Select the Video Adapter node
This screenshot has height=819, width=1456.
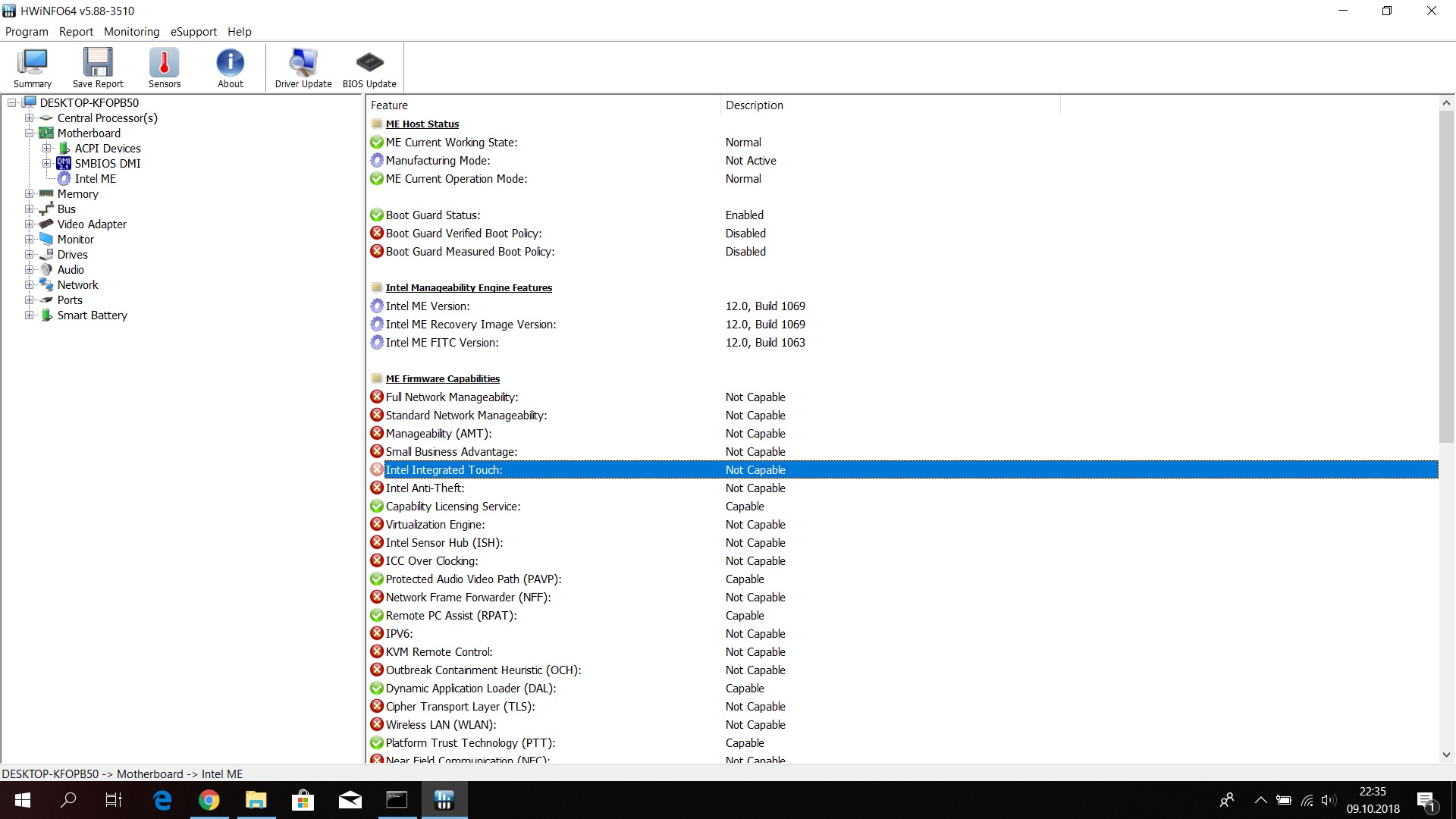point(92,224)
